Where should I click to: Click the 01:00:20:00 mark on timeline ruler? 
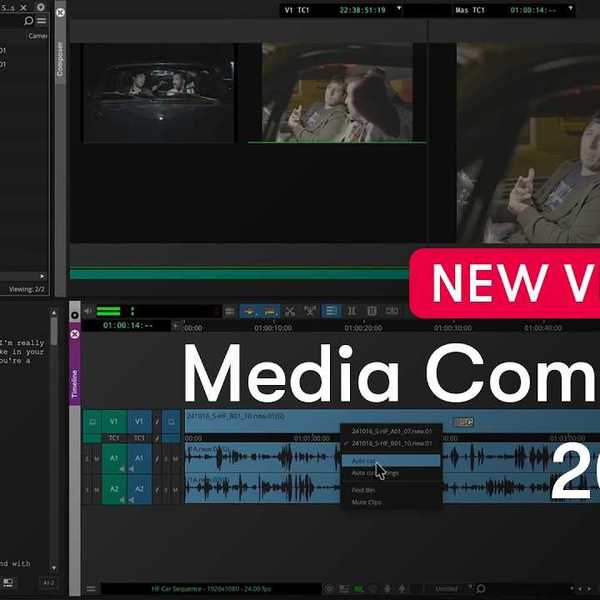click(x=363, y=328)
